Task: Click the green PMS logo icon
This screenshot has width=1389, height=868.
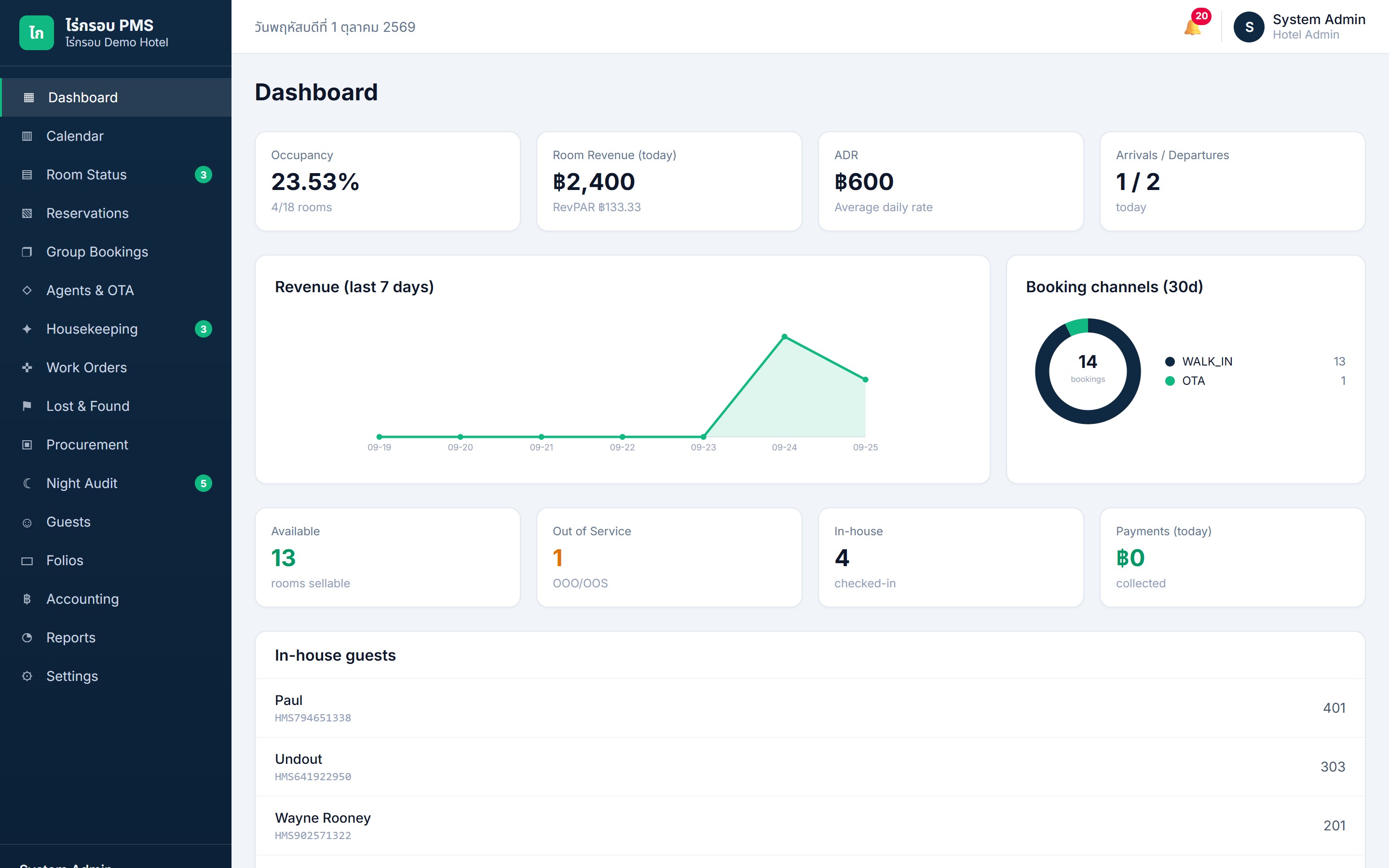Action: point(36,33)
